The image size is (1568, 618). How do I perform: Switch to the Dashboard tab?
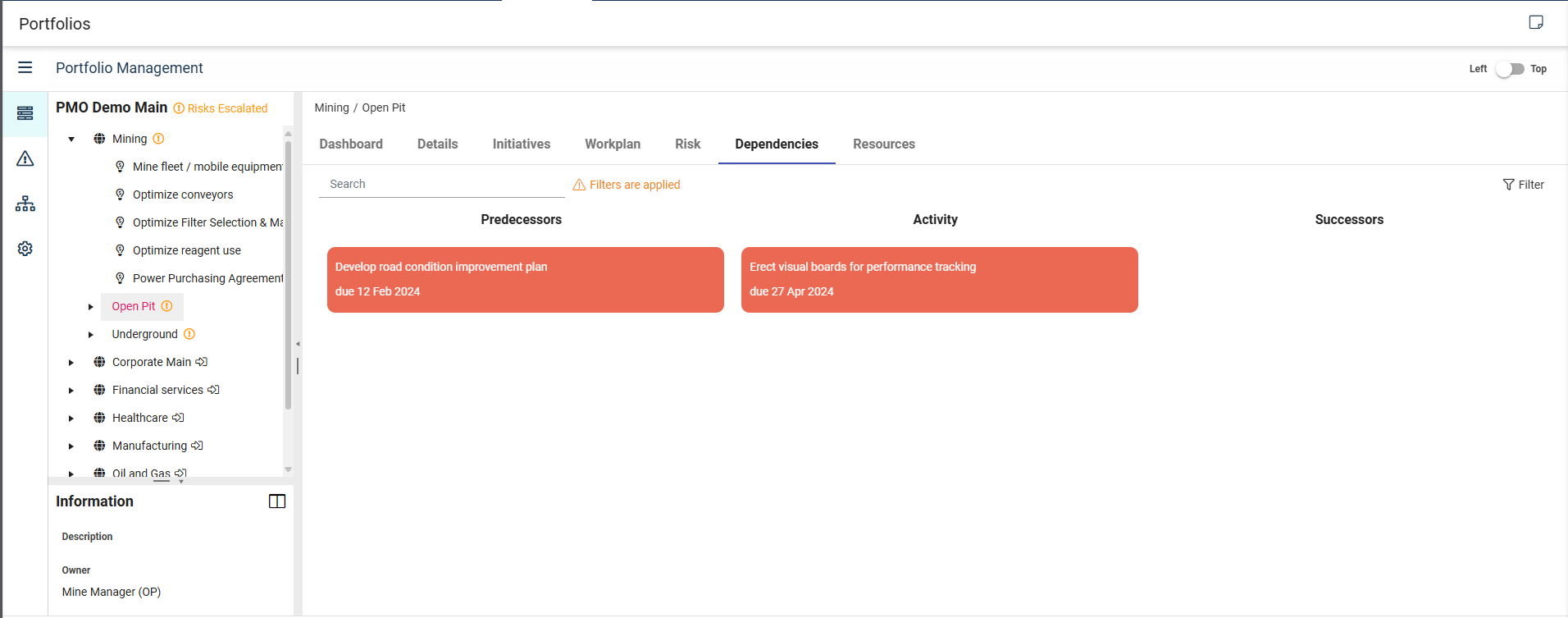pos(351,144)
